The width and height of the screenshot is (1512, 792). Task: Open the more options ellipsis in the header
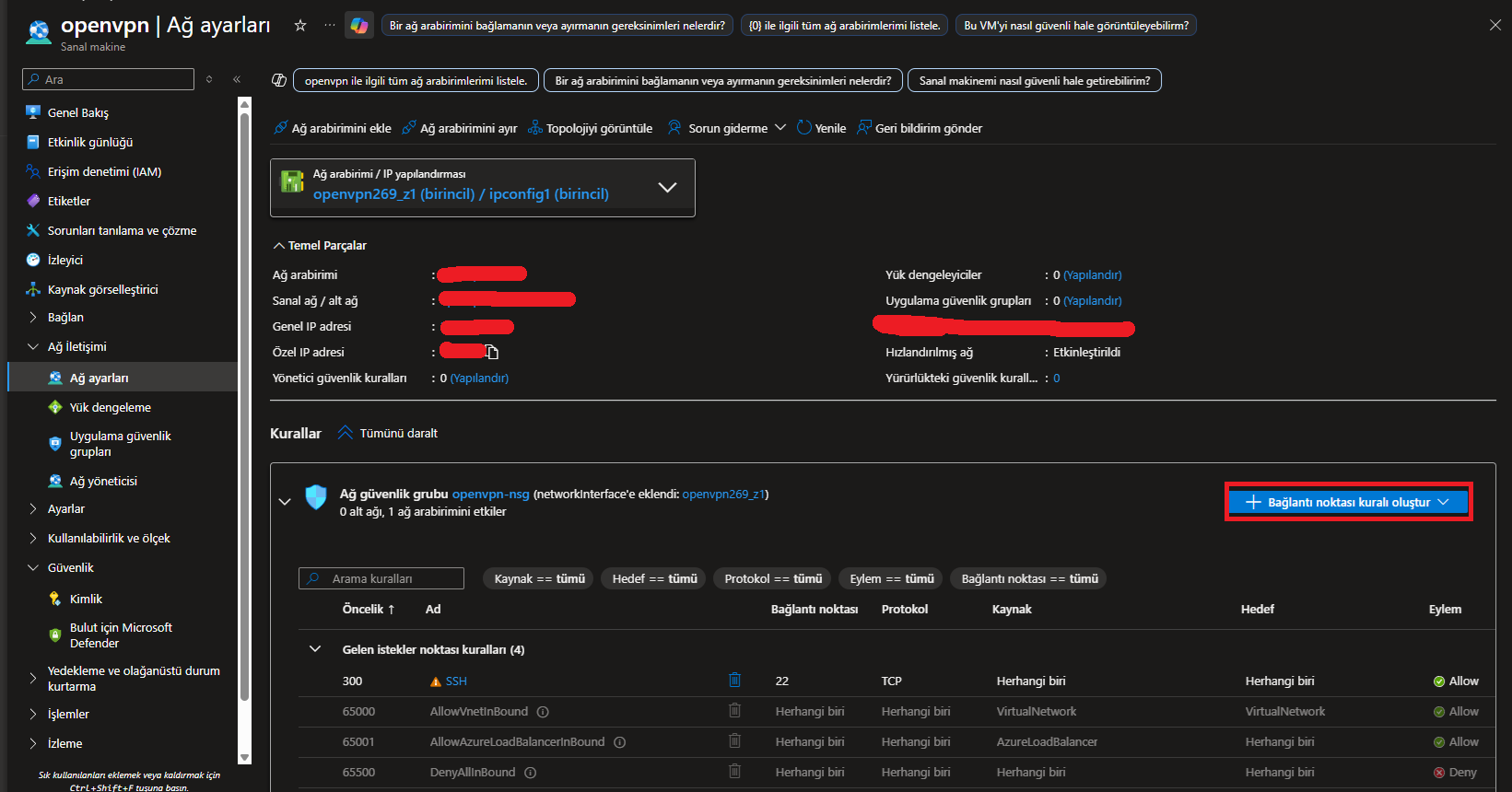[x=330, y=26]
